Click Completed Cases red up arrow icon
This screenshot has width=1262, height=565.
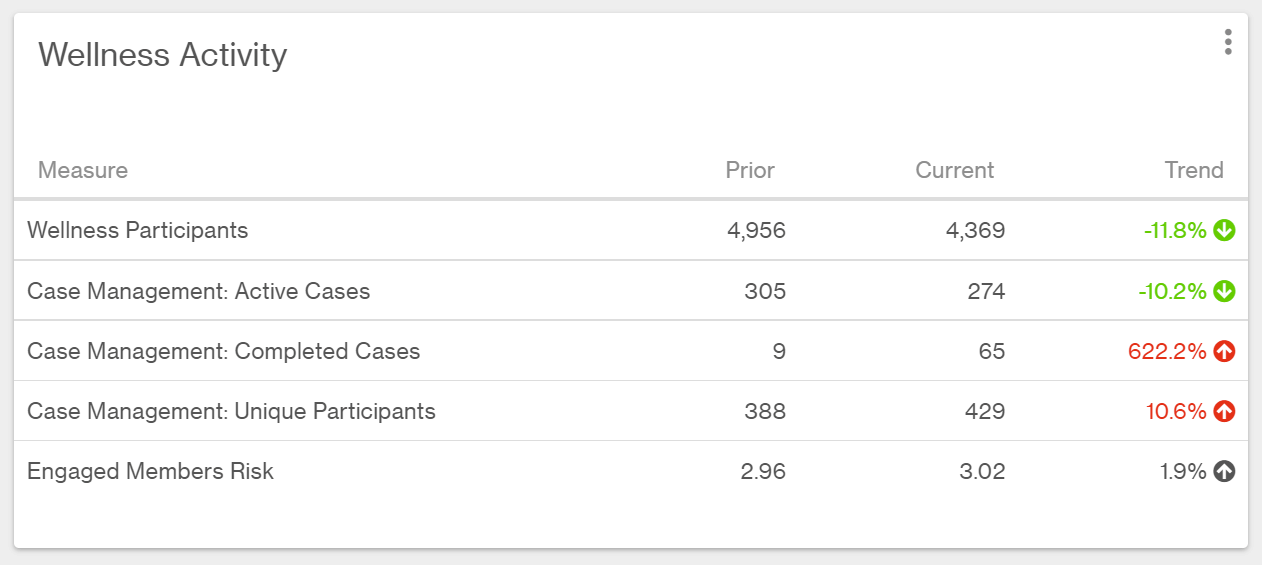(x=1224, y=352)
